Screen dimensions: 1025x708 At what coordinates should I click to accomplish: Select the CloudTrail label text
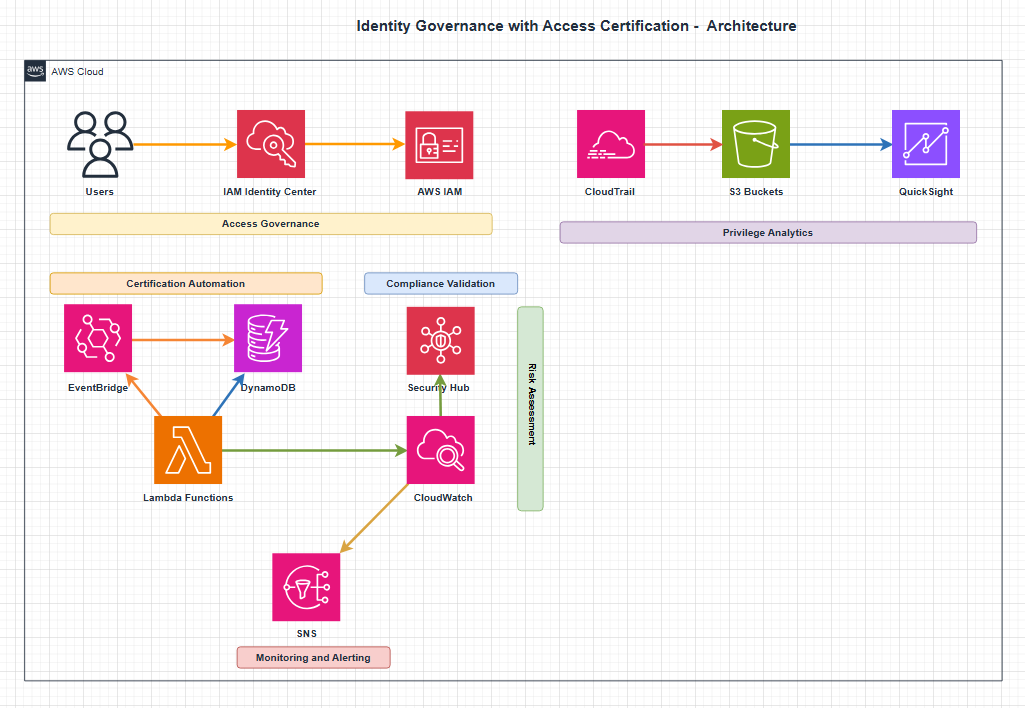(609, 192)
